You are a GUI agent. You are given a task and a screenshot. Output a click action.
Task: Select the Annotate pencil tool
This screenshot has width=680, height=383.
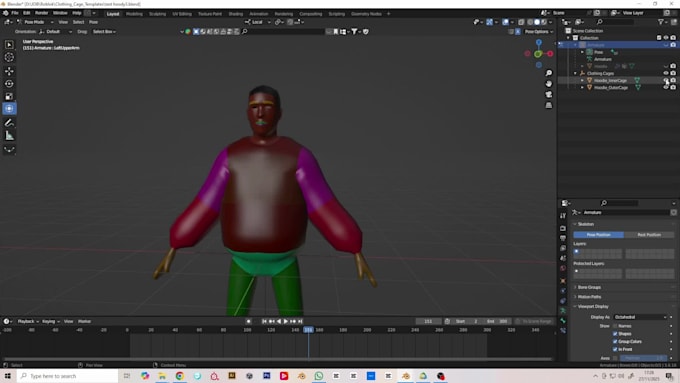coord(9,123)
